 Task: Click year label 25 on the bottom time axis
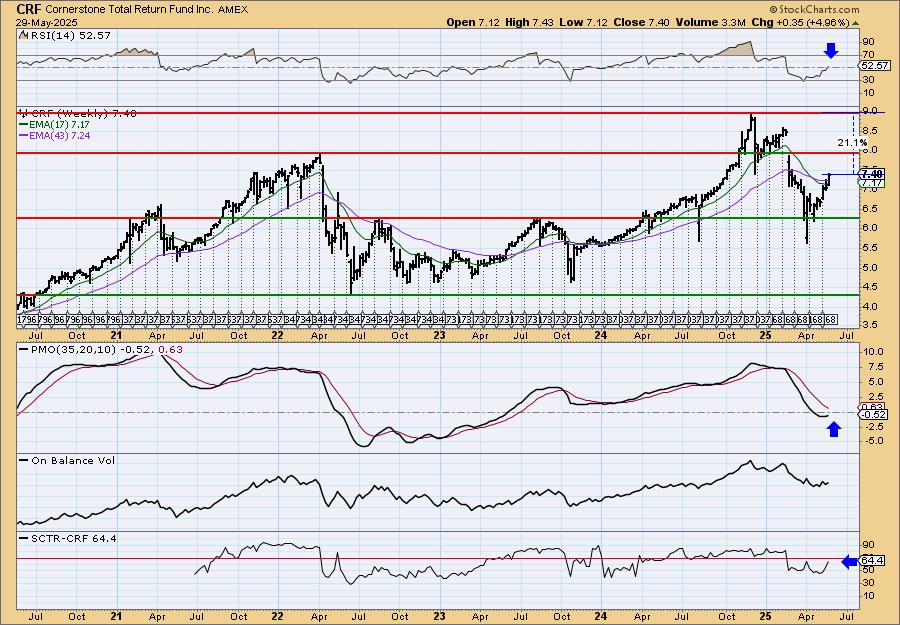[x=766, y=616]
